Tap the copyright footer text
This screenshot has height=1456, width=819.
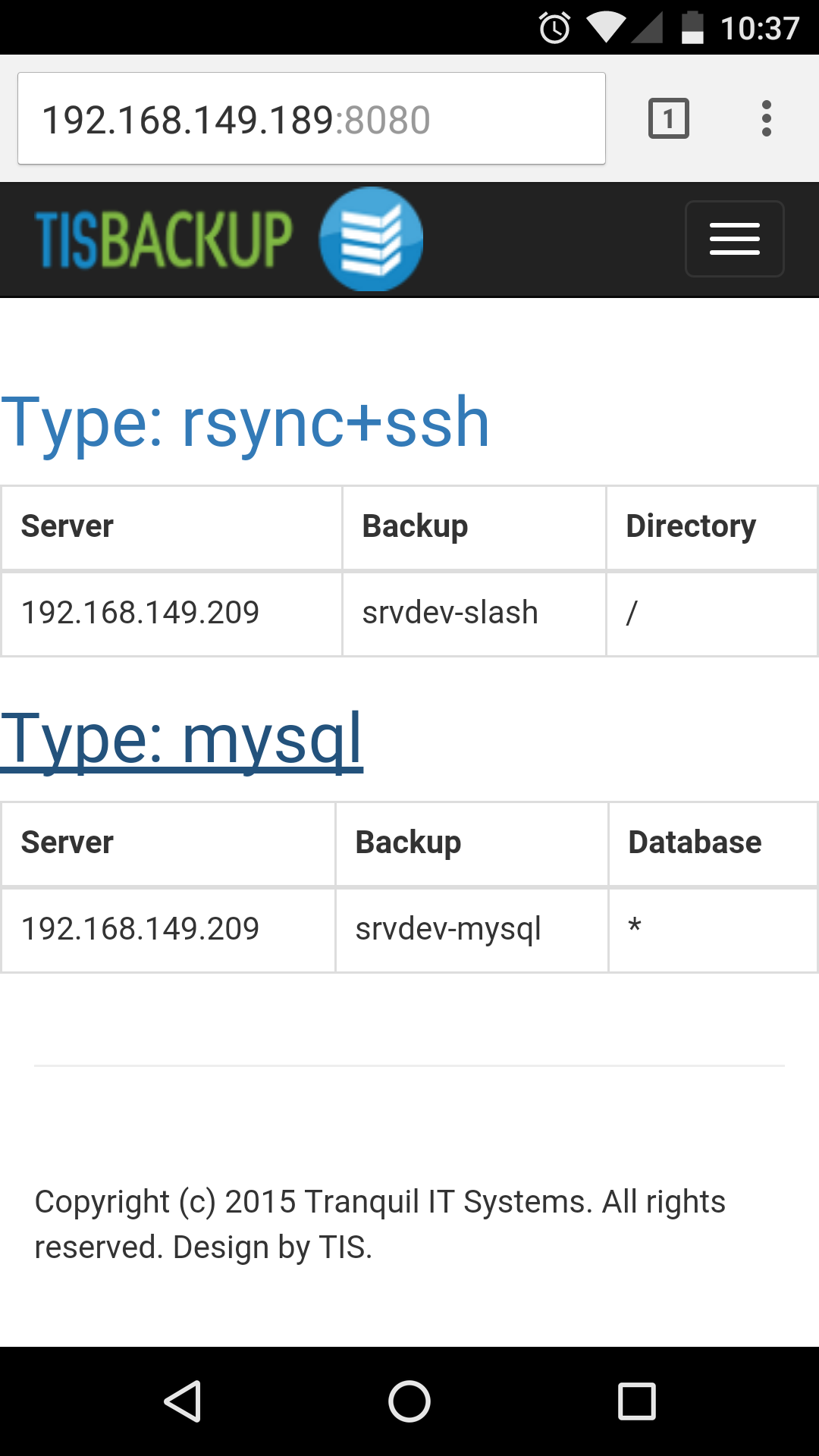coord(379,1224)
